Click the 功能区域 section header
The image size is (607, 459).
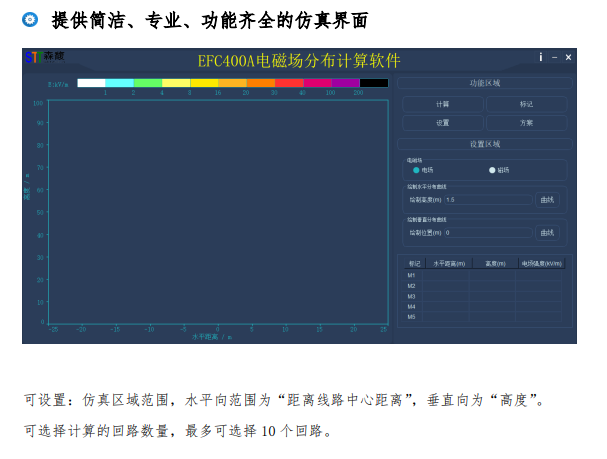485,83
